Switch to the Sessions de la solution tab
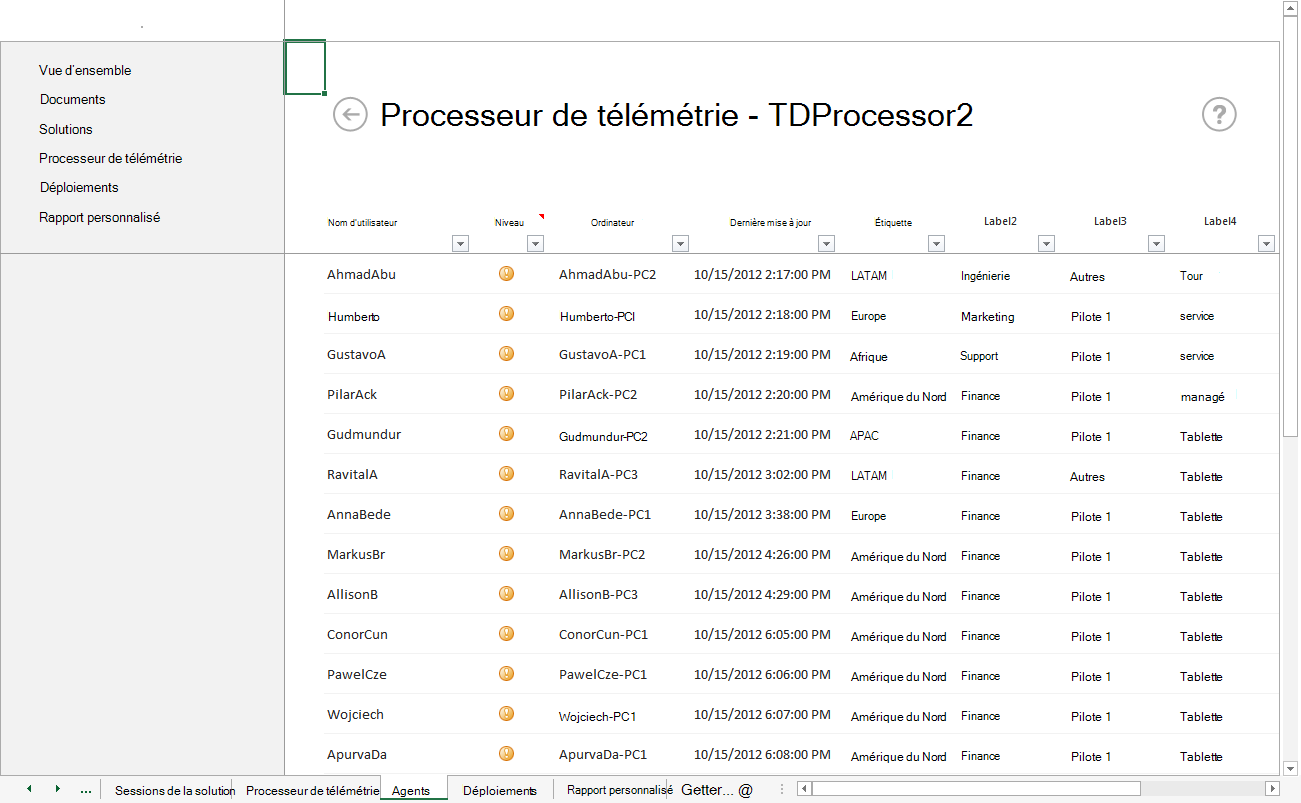This screenshot has width=1301, height=803. (x=175, y=790)
